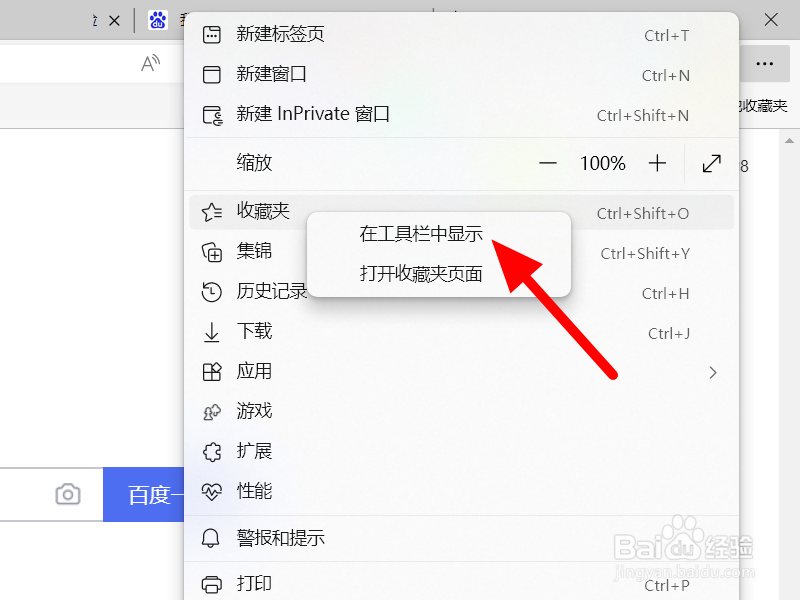The width and height of the screenshot is (800, 600).
Task: Open the three-dot settings menu button
Action: [x=764, y=64]
